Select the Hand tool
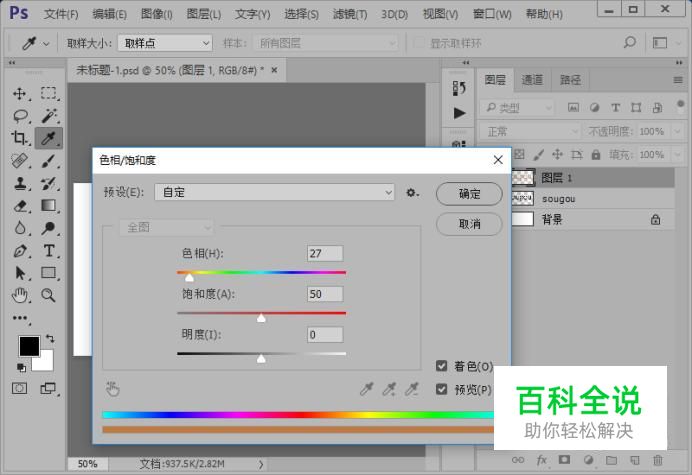The height and width of the screenshot is (475, 692). (19, 295)
